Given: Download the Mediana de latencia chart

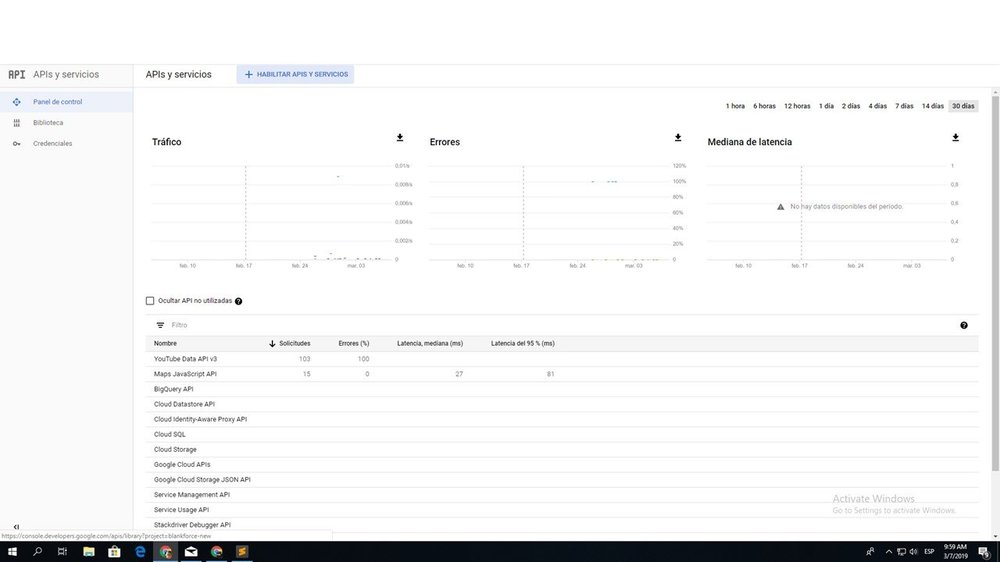Looking at the screenshot, I should click(x=955, y=138).
